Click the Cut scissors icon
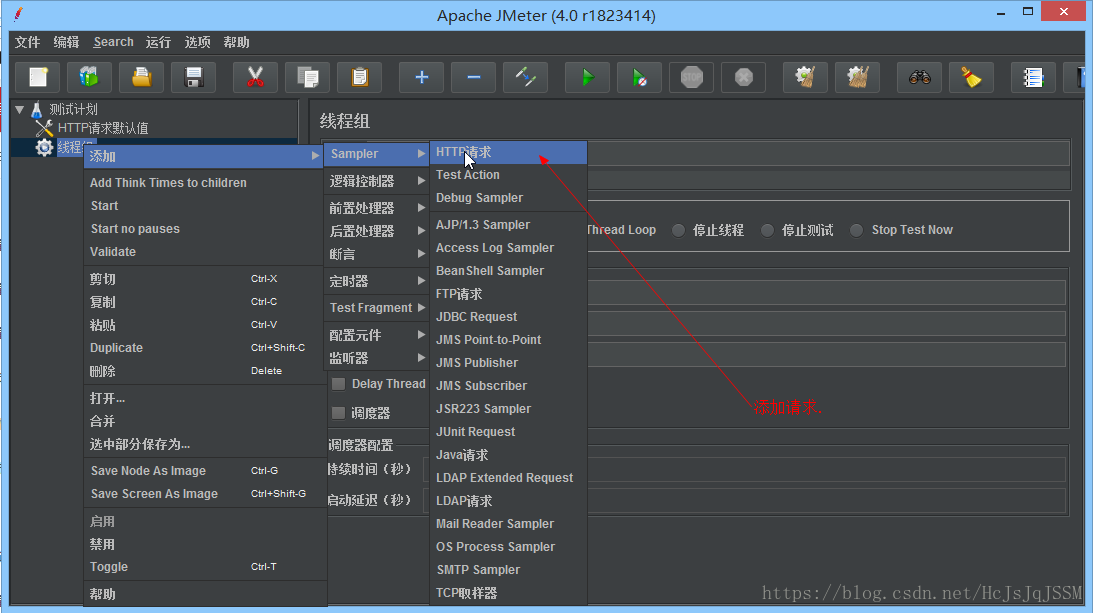Viewport: 1093px width, 613px height. coord(255,77)
